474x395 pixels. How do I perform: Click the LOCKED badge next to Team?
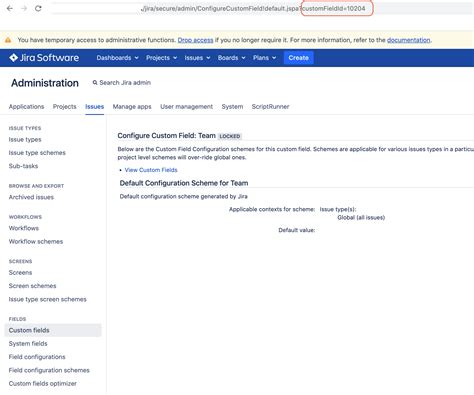pos(229,136)
